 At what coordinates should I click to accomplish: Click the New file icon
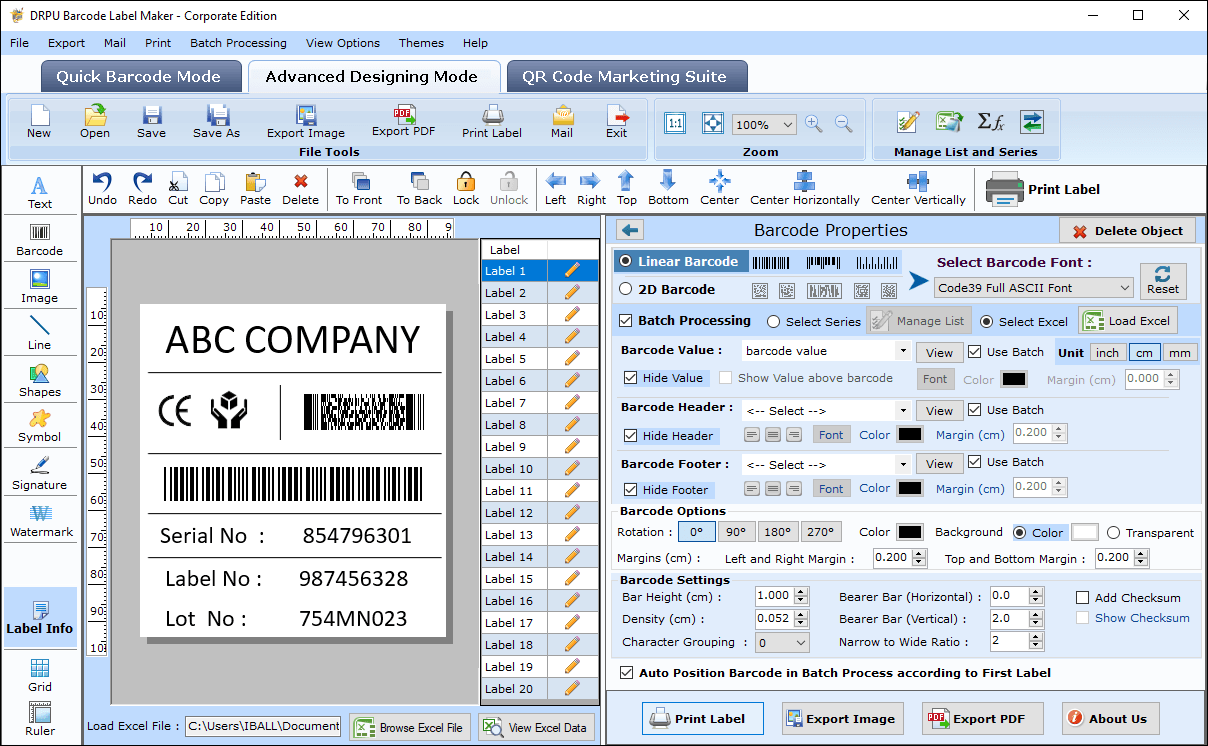pos(39,121)
